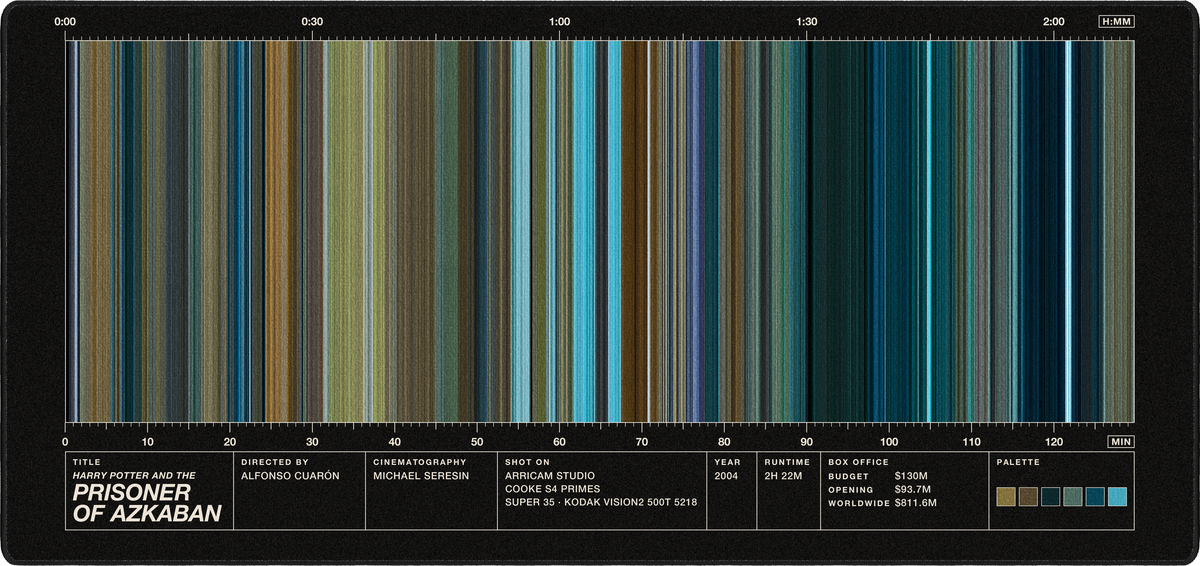1200x566 pixels.
Task: Click director name Alfonso Cuarón
Action: coord(290,476)
